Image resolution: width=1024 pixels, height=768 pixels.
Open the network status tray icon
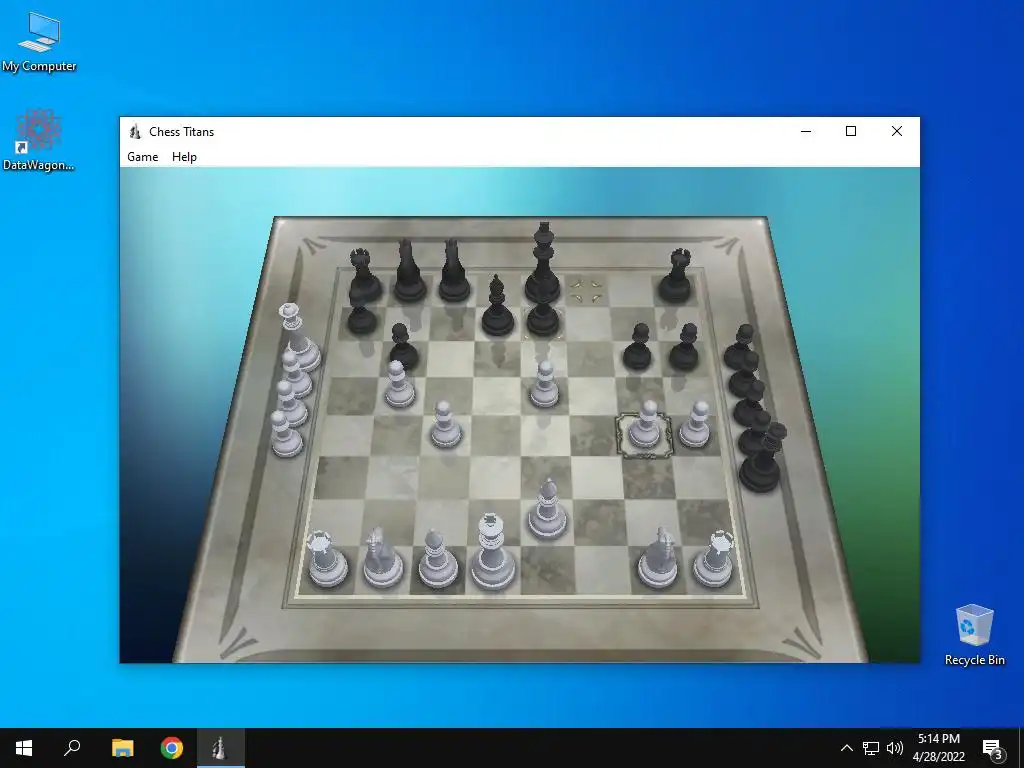click(x=871, y=748)
